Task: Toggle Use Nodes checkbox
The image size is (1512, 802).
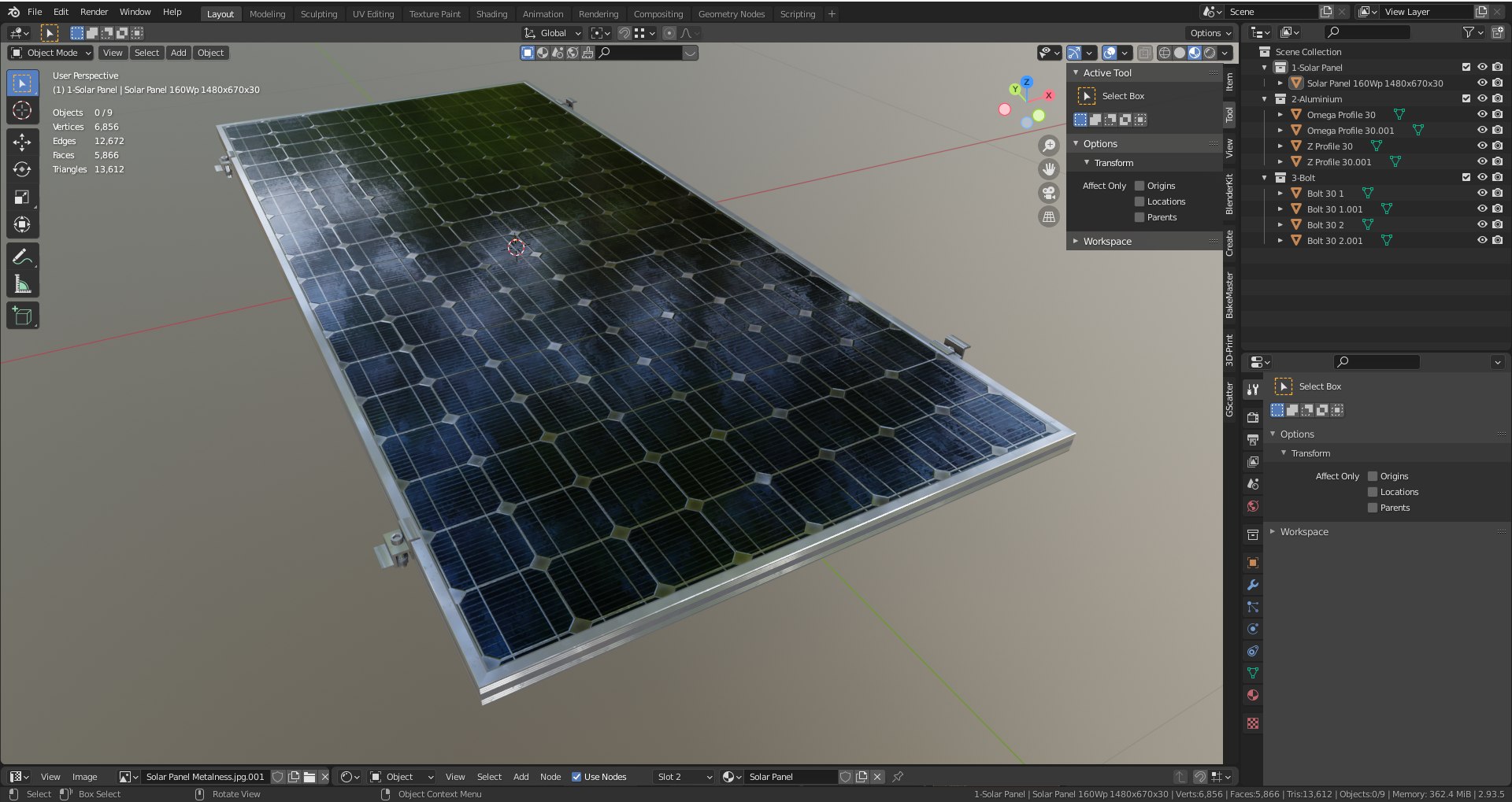Action: [576, 777]
